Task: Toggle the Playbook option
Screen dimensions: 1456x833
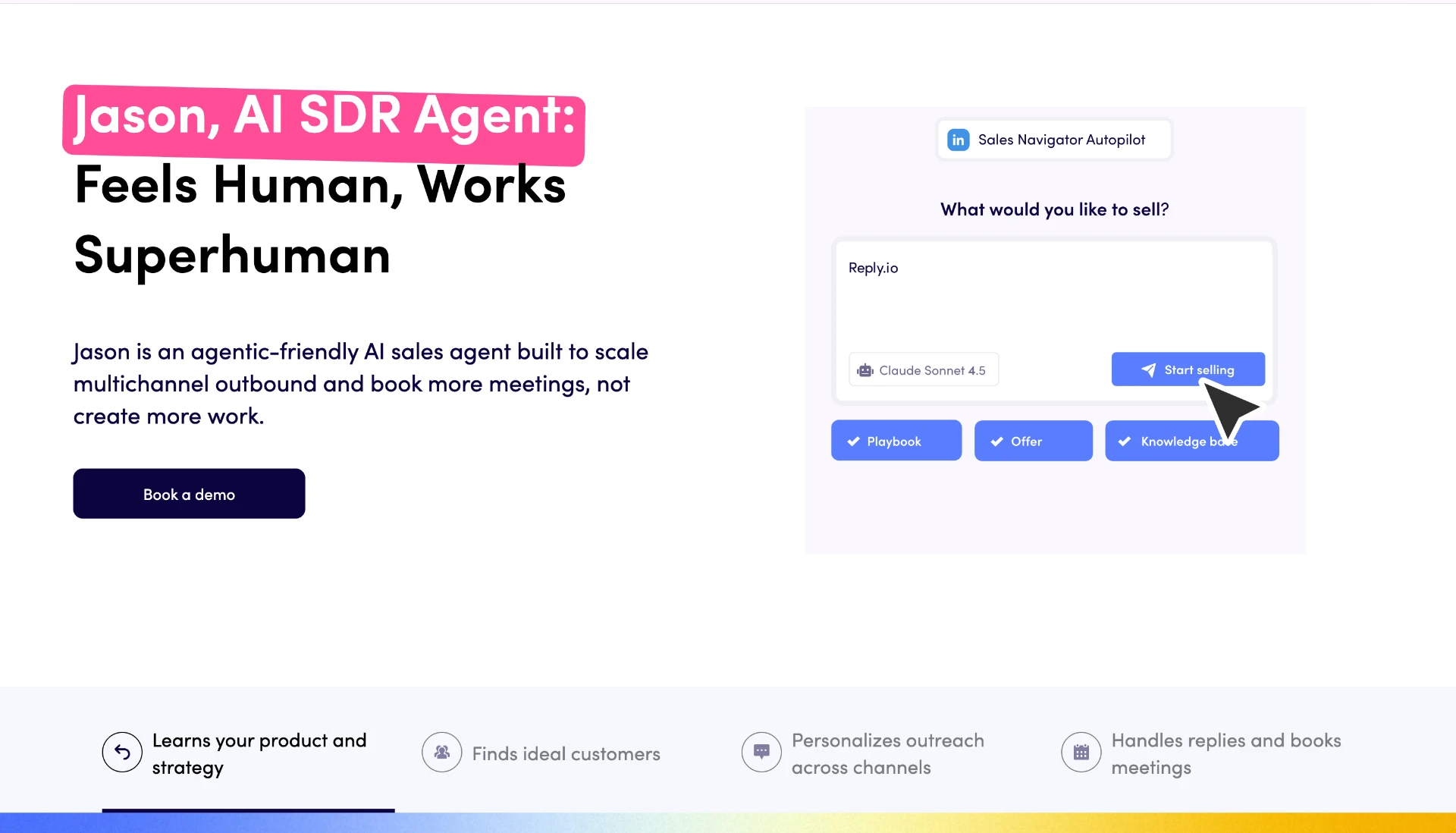Action: (x=896, y=441)
